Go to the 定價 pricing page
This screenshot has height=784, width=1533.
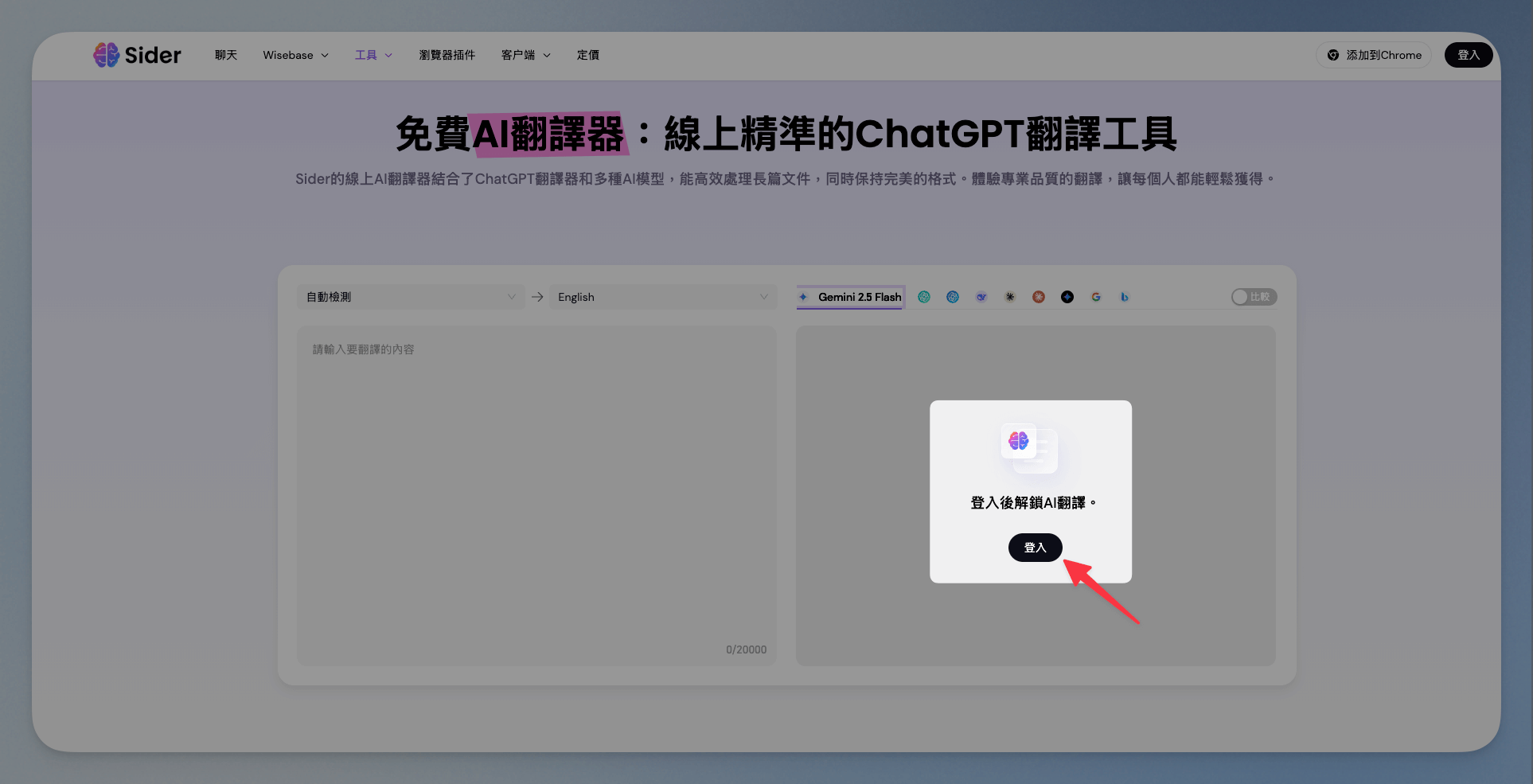[587, 55]
